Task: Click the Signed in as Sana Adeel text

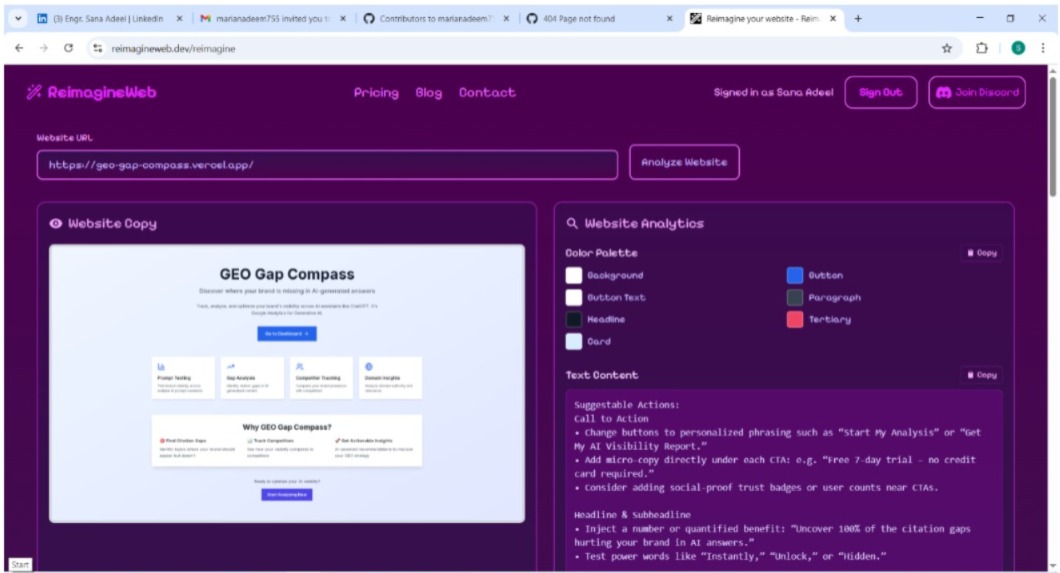Action: [x=773, y=93]
